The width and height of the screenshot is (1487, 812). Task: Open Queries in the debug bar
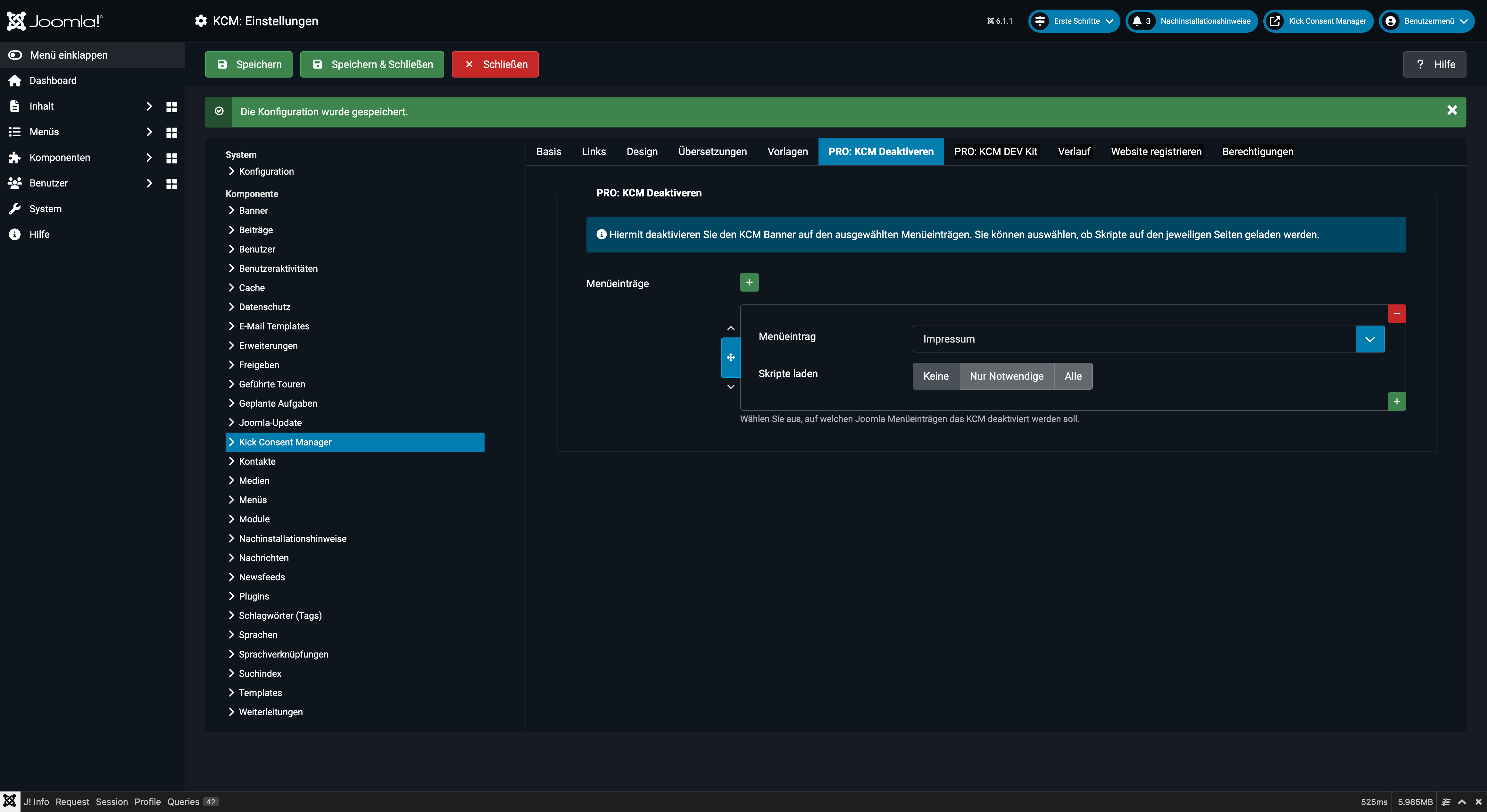(x=193, y=802)
